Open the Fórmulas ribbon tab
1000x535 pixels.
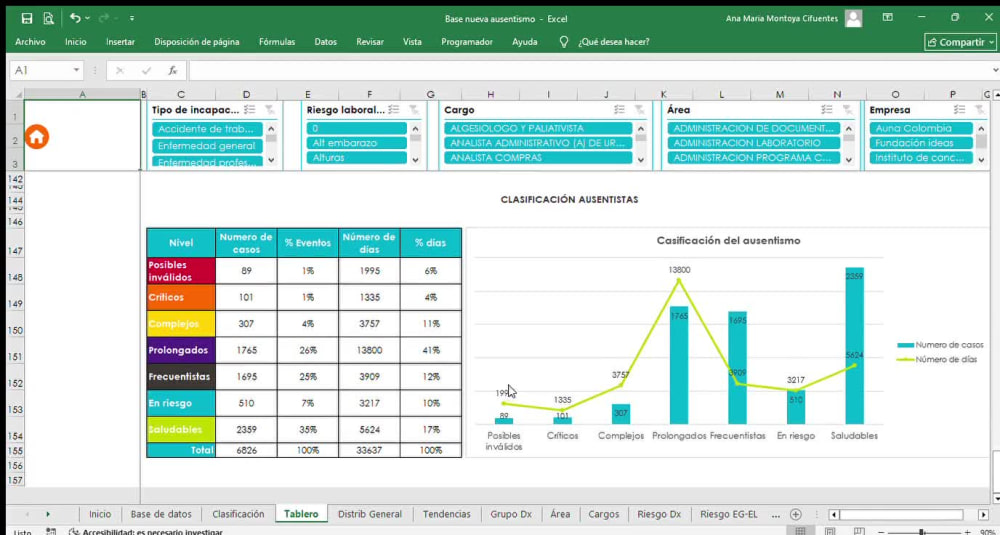277,42
